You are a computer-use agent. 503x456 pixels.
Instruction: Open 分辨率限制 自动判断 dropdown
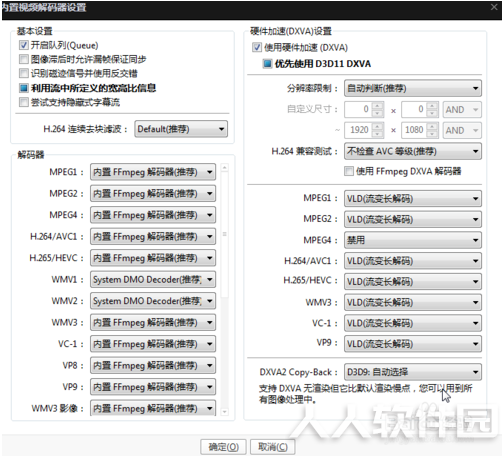point(413,88)
